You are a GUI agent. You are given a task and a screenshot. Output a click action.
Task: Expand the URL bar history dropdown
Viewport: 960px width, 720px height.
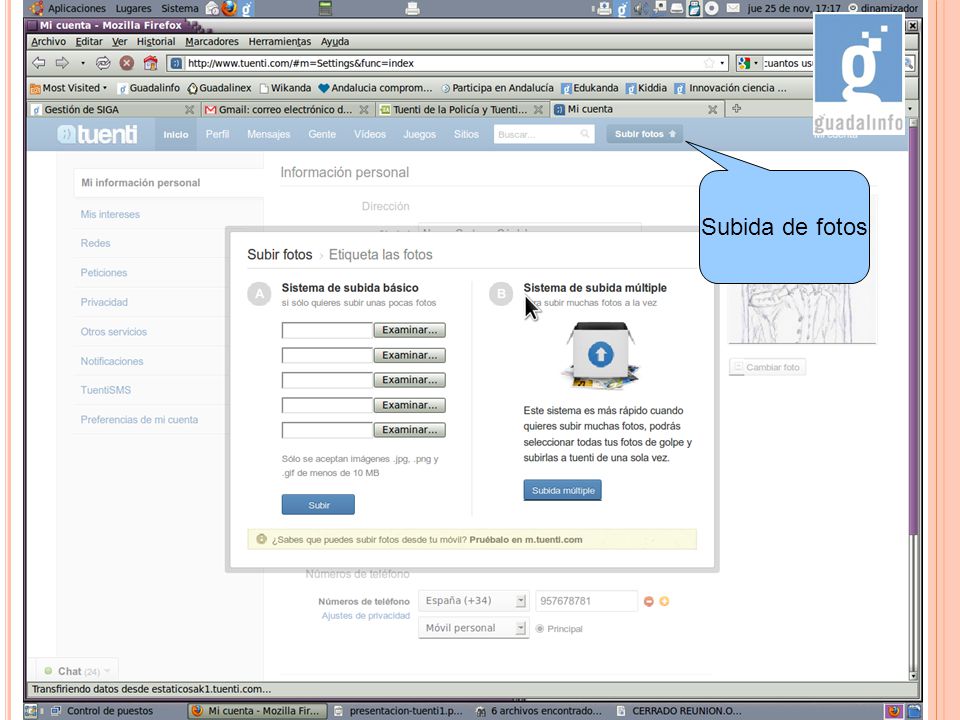(722, 63)
